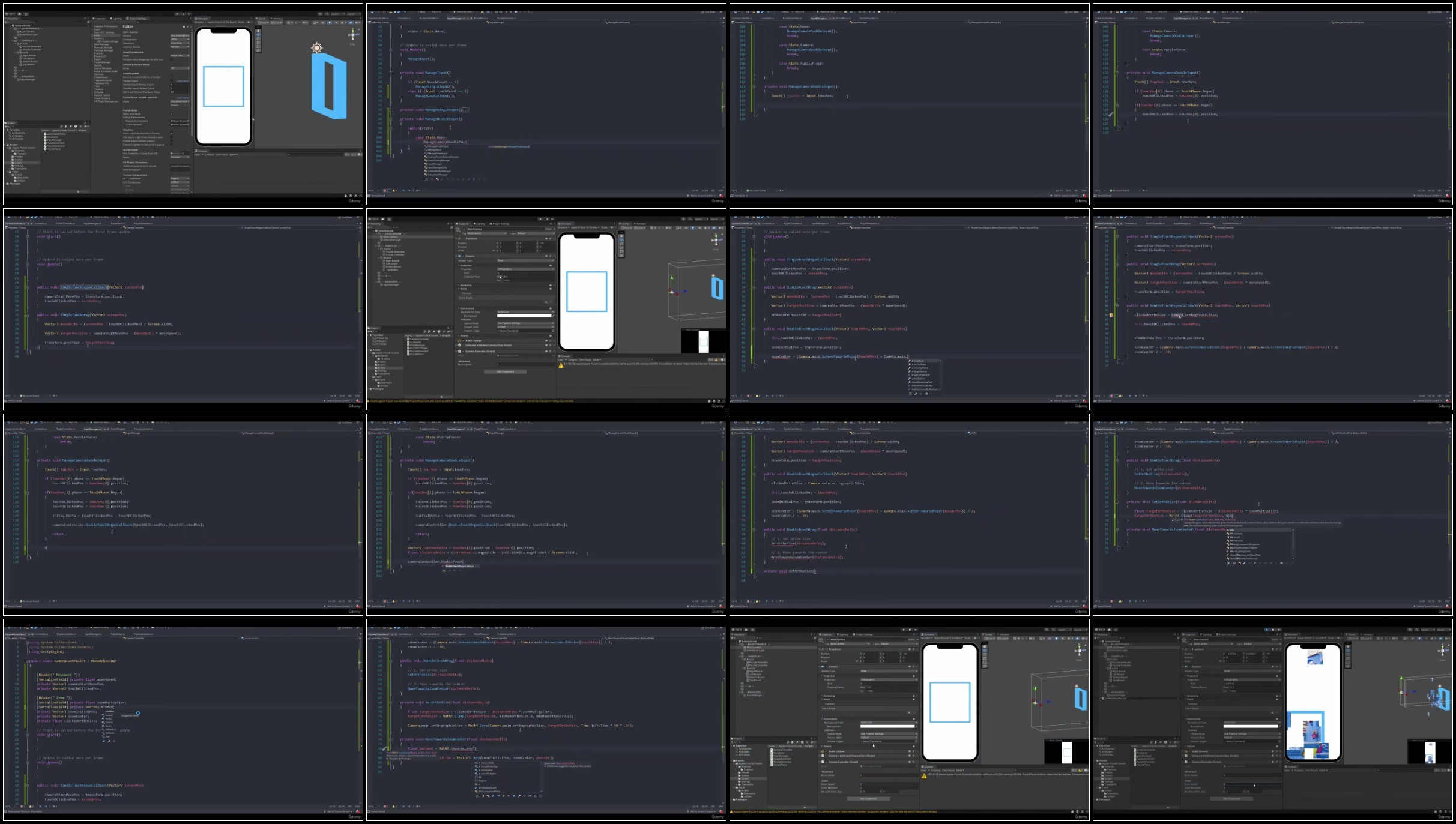1456x824 pixels.
Task: Open Unity Remote Compression dropdown
Action: (x=180, y=40)
